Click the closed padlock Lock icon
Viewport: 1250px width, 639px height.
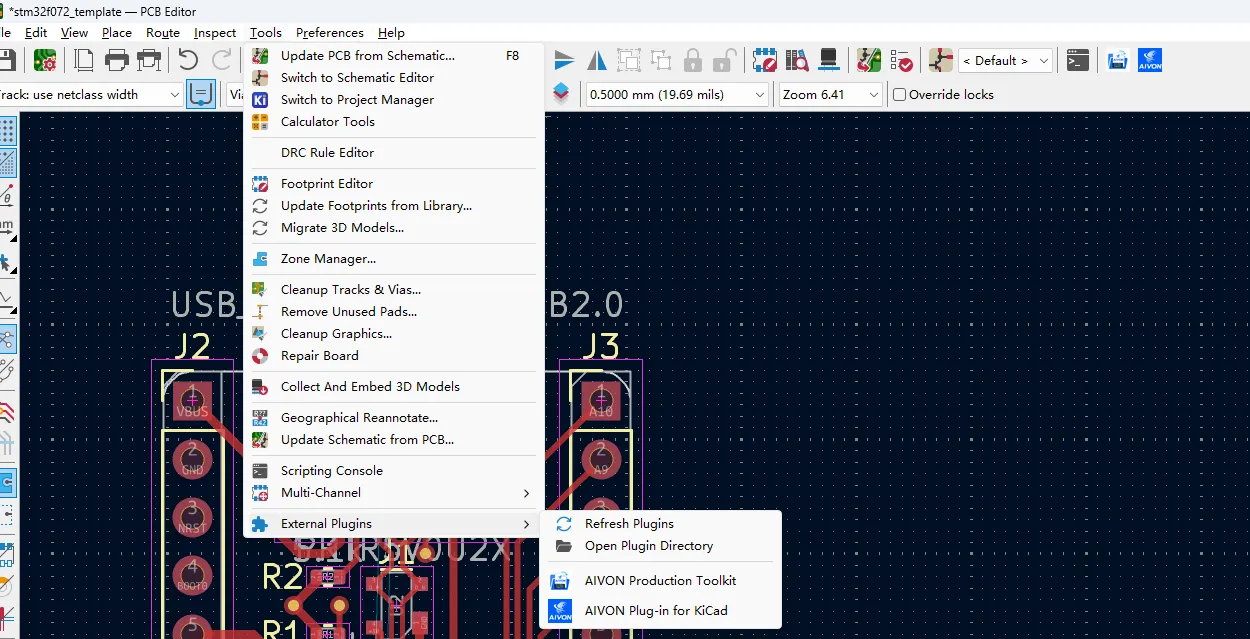click(x=693, y=60)
